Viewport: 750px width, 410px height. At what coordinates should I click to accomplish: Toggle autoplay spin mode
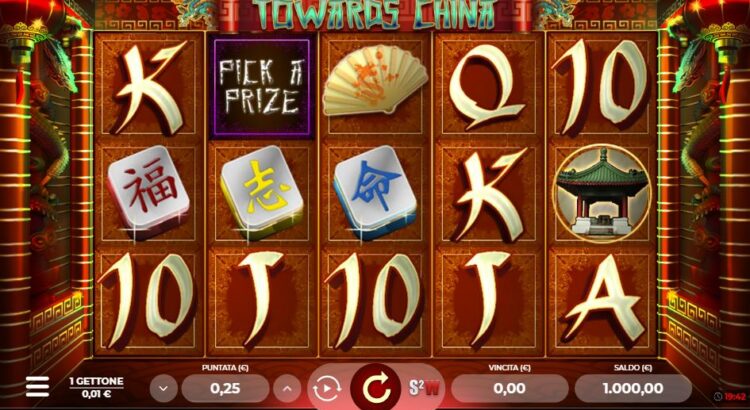click(x=327, y=388)
